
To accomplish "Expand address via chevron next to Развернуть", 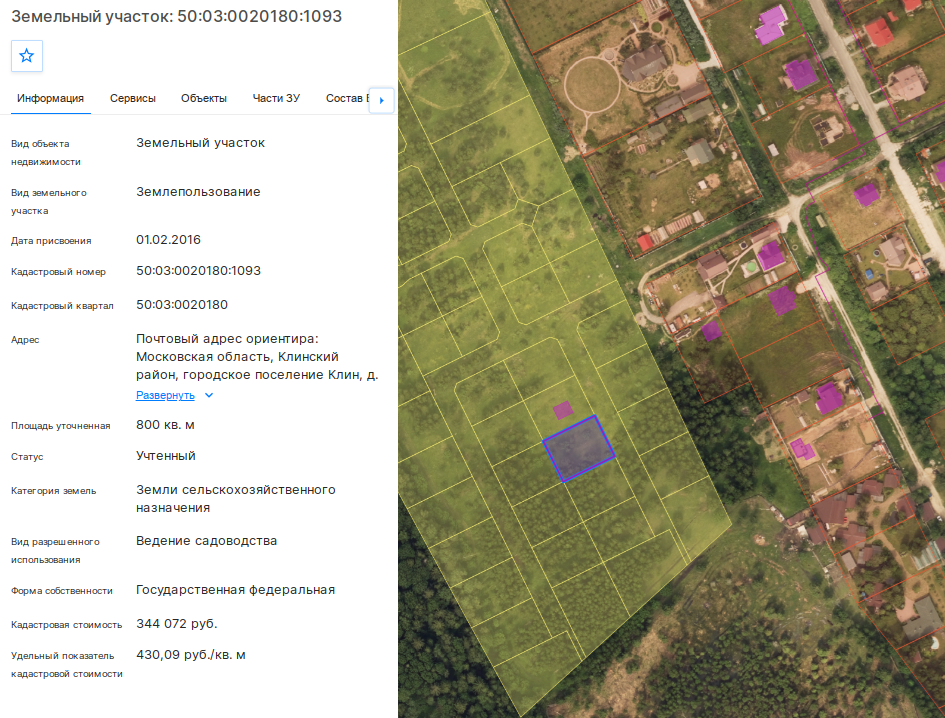I will point(209,395).
